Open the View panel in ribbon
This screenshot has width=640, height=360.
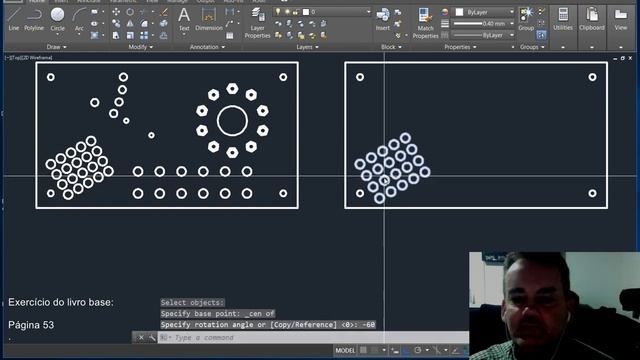[621, 19]
